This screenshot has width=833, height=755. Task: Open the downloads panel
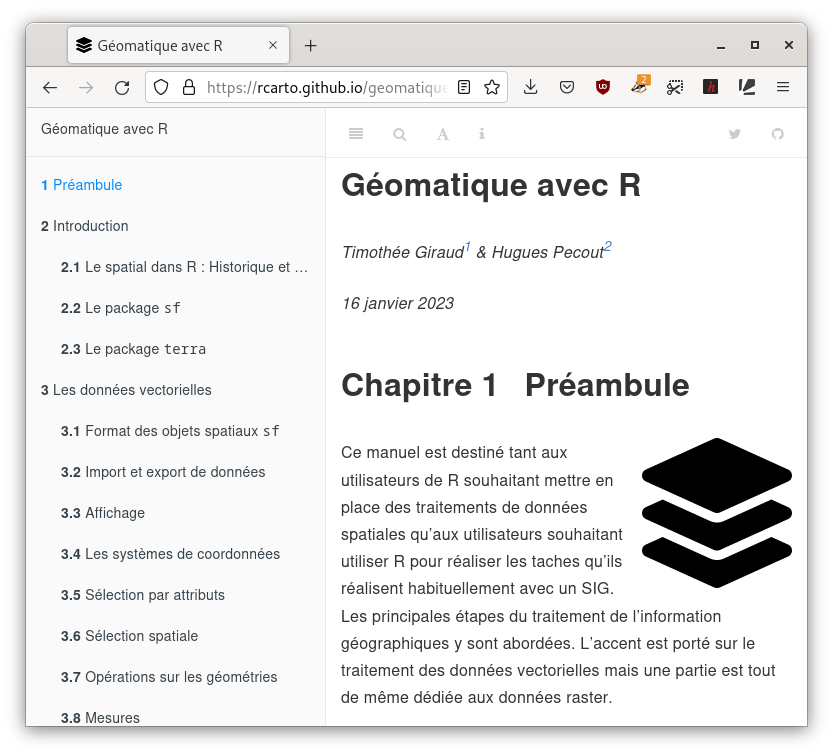pos(531,87)
